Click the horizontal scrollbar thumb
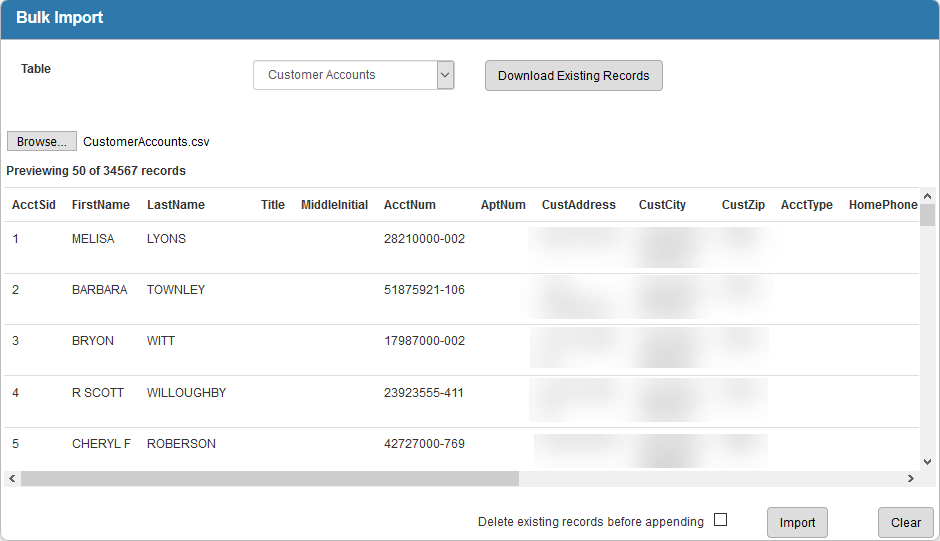Viewport: 940px width, 541px height. [270, 479]
